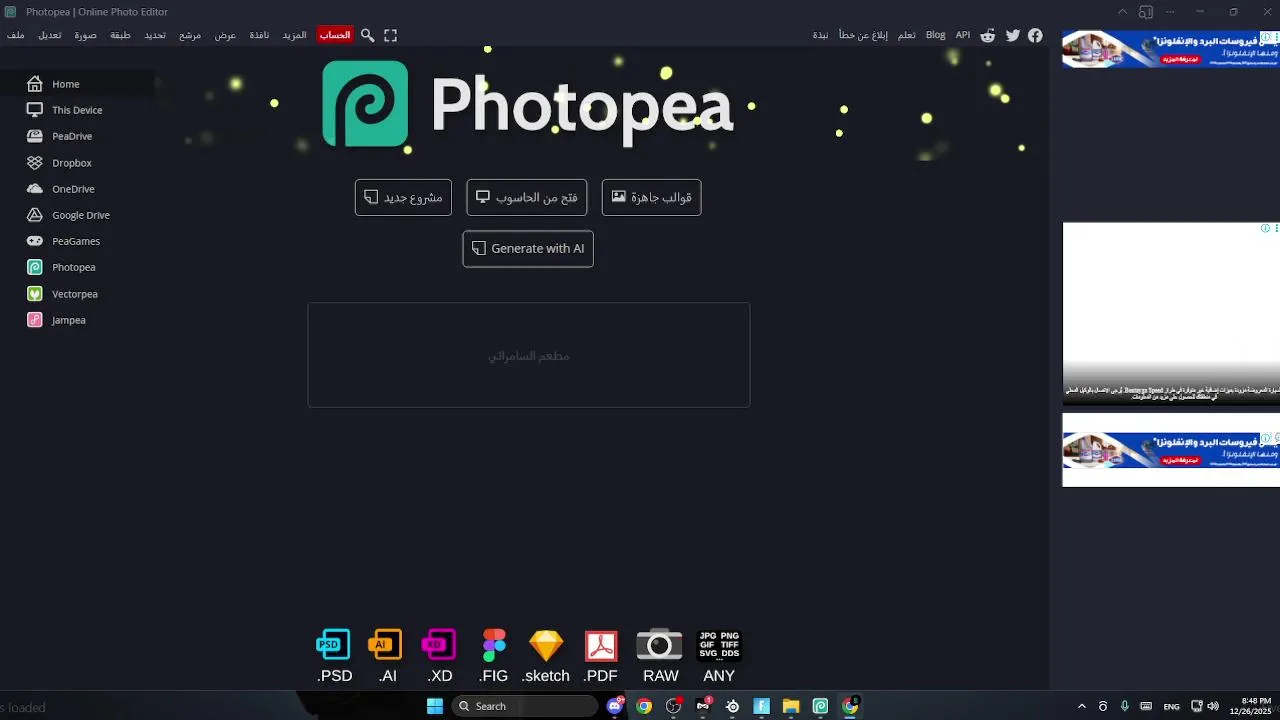
Task: Click فتح من الحاسوب open from computer
Action: [527, 197]
